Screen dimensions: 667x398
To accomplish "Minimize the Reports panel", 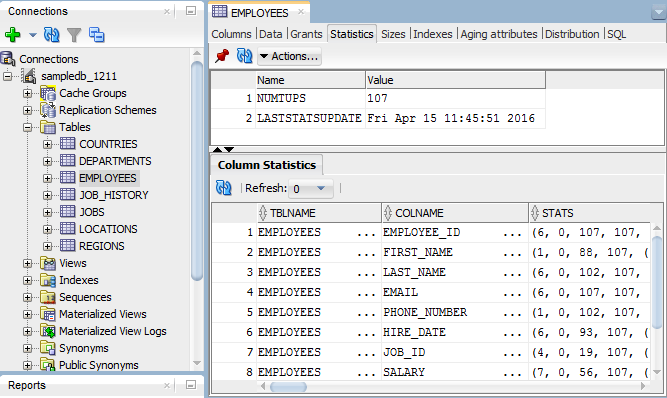I will click(x=191, y=385).
